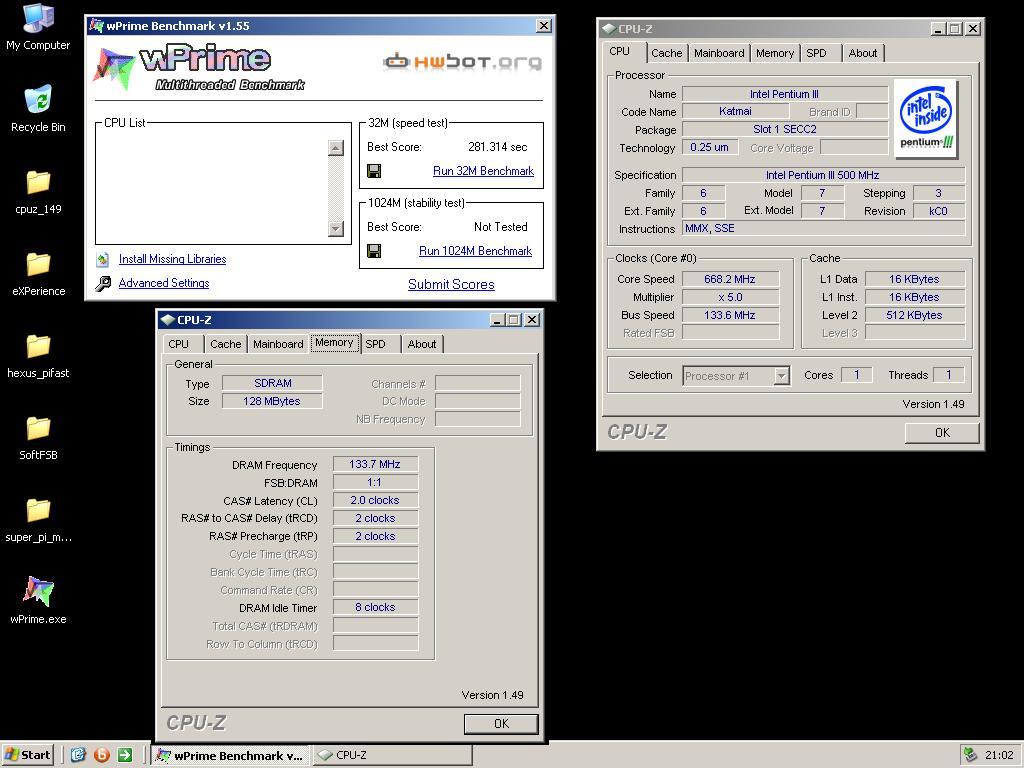Open the Processor #1 selection dropdown
The height and width of the screenshot is (768, 1024).
(781, 376)
